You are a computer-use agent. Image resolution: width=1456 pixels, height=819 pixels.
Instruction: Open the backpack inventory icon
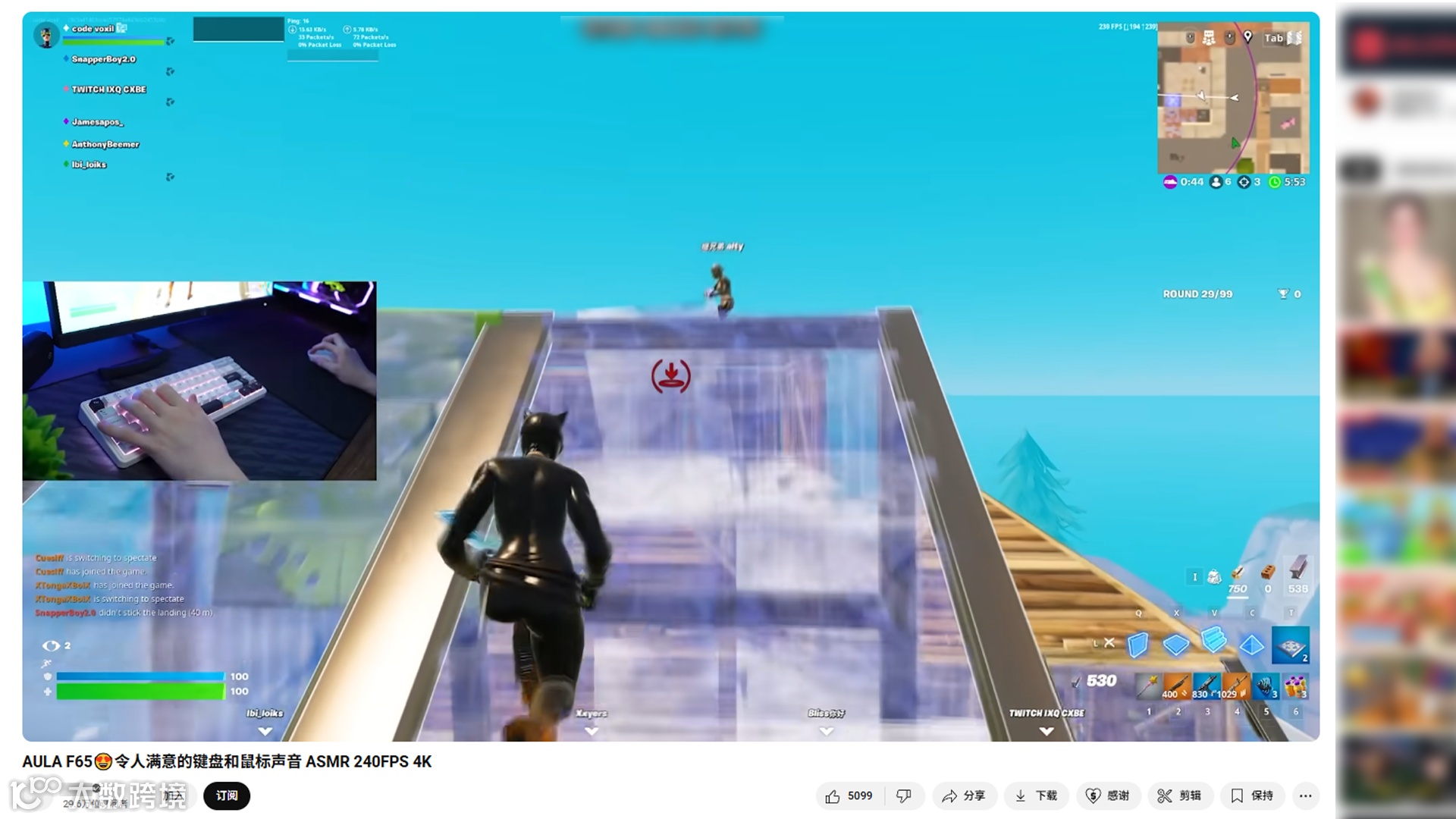tap(1213, 577)
